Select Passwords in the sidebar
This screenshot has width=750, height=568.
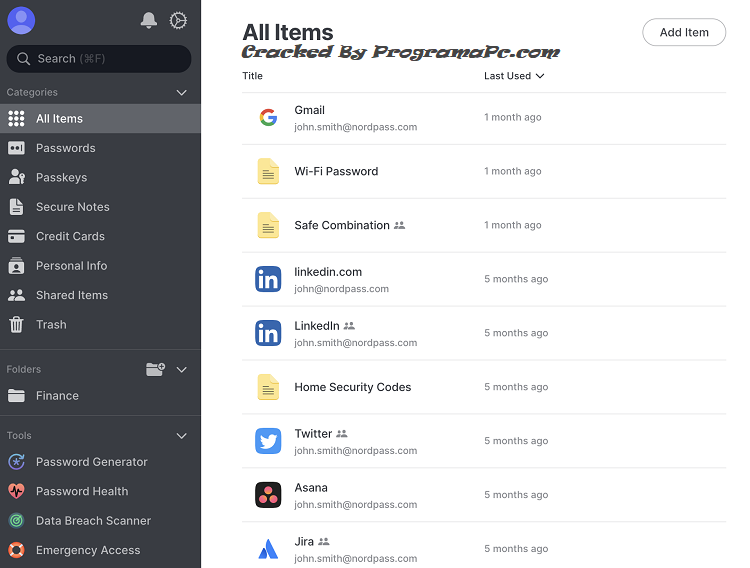coord(65,148)
